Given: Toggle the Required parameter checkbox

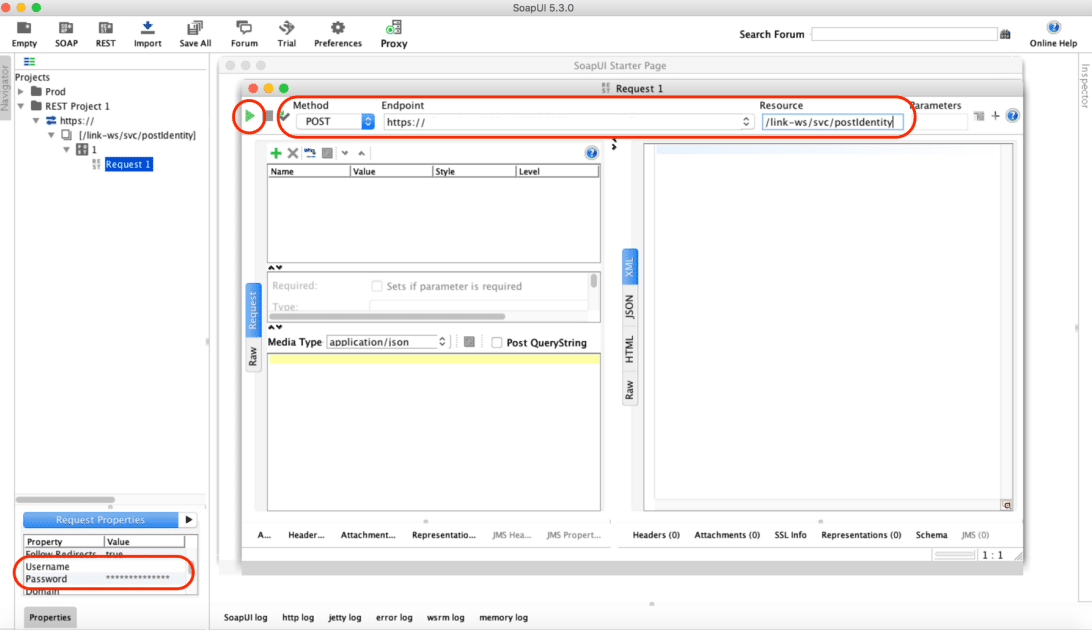Looking at the screenshot, I should click(377, 286).
